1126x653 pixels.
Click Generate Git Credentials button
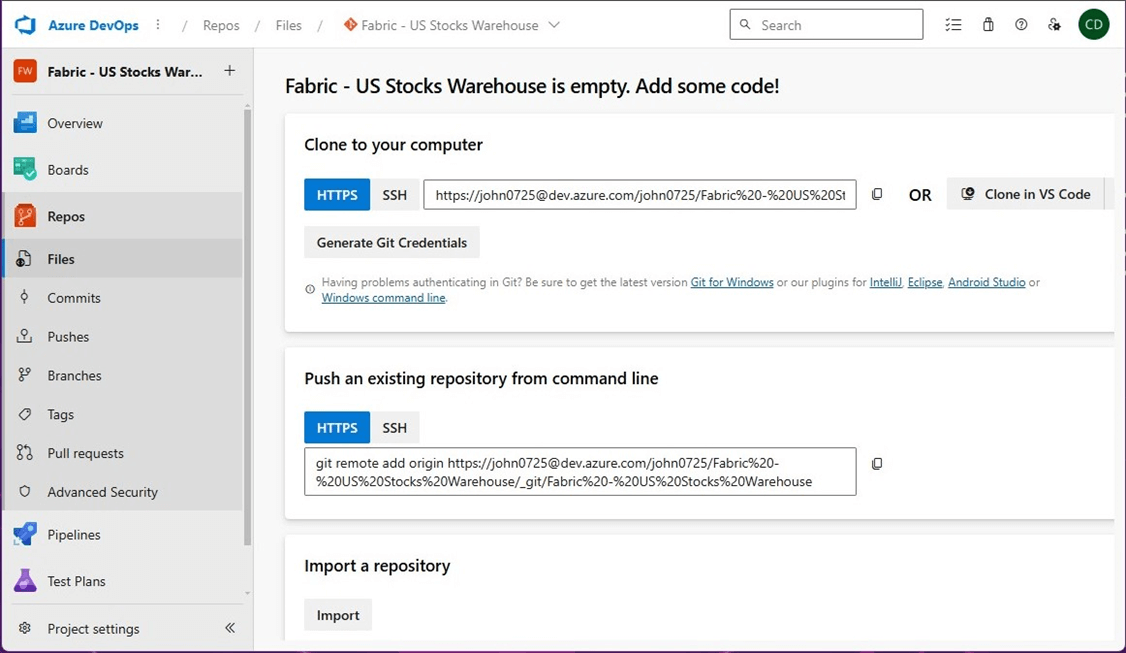(392, 243)
